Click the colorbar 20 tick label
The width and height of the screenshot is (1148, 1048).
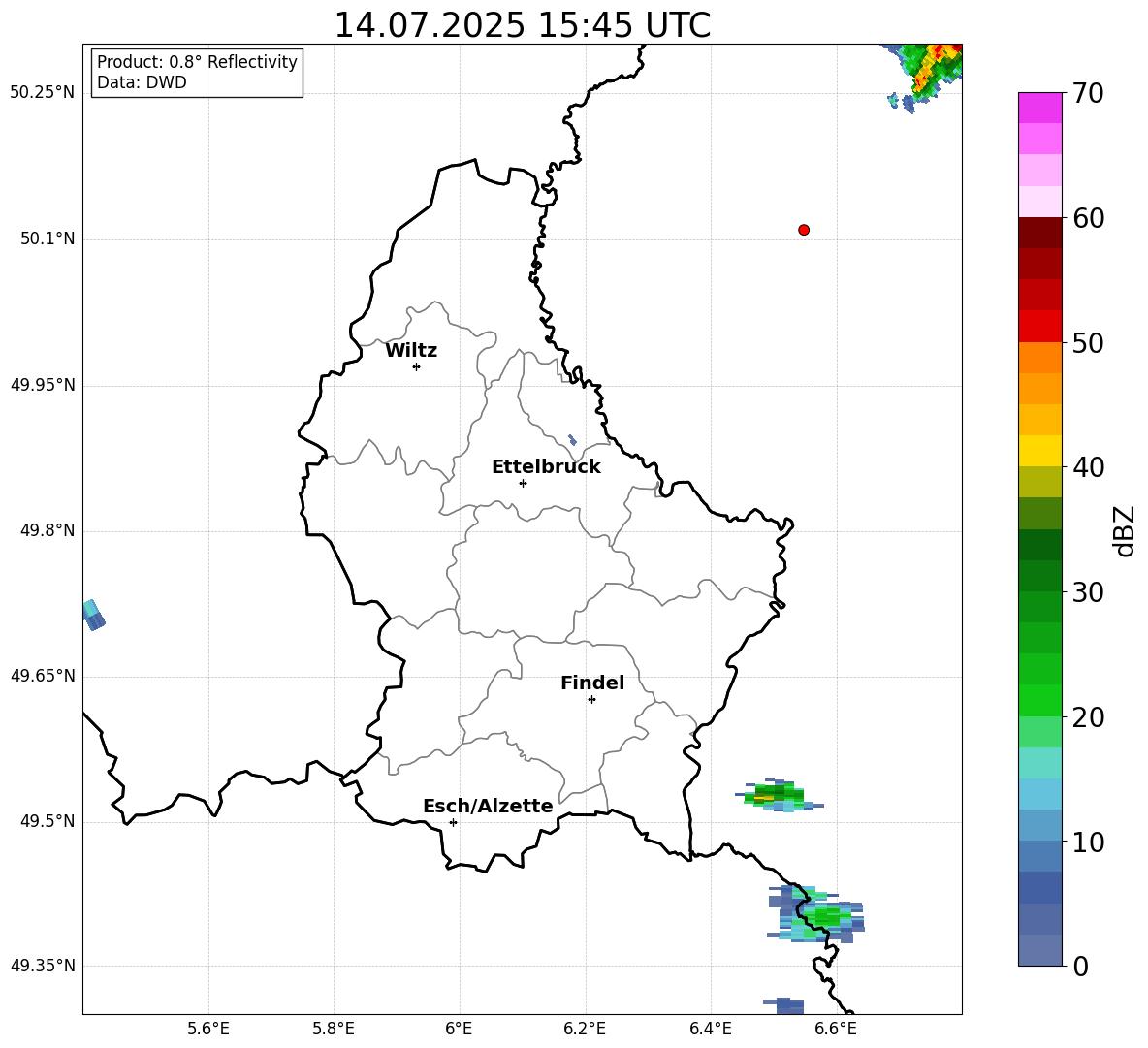click(1088, 717)
